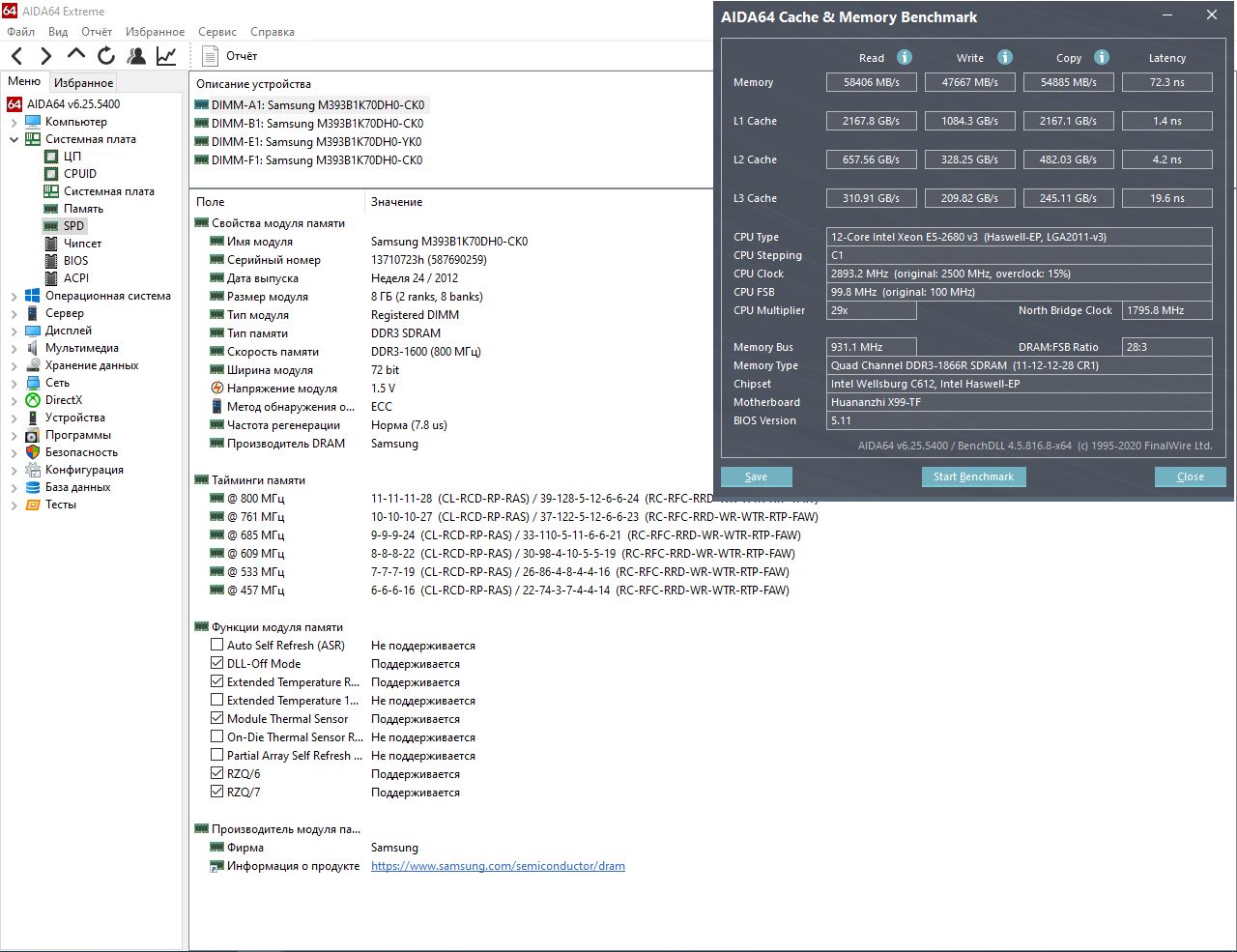Click the Безопасность shield icon
Viewport: 1237px width, 952px height.
pyautogui.click(x=33, y=452)
